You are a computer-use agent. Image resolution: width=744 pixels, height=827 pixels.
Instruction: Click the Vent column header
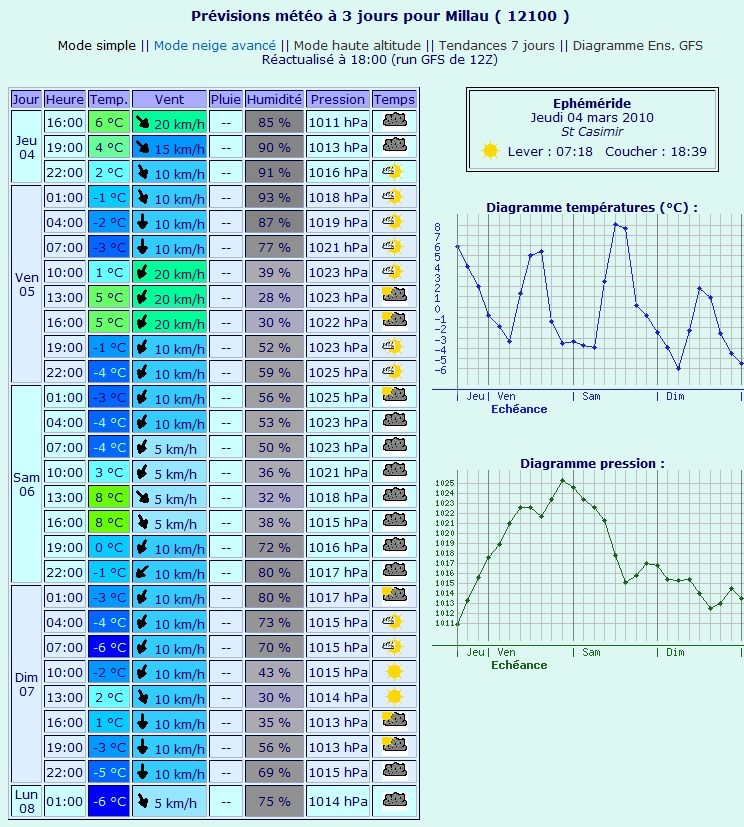pyautogui.click(x=169, y=99)
